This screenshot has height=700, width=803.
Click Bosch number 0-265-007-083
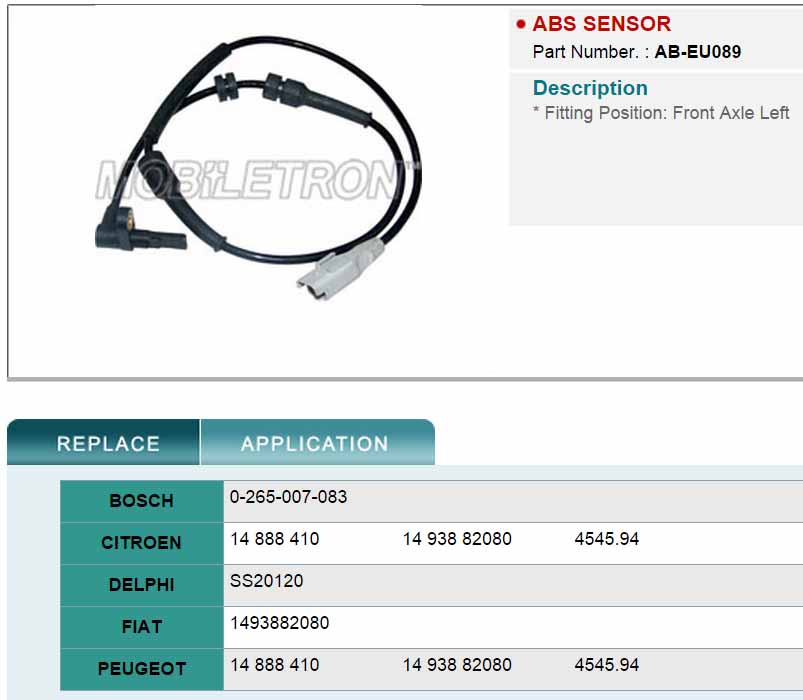(288, 497)
